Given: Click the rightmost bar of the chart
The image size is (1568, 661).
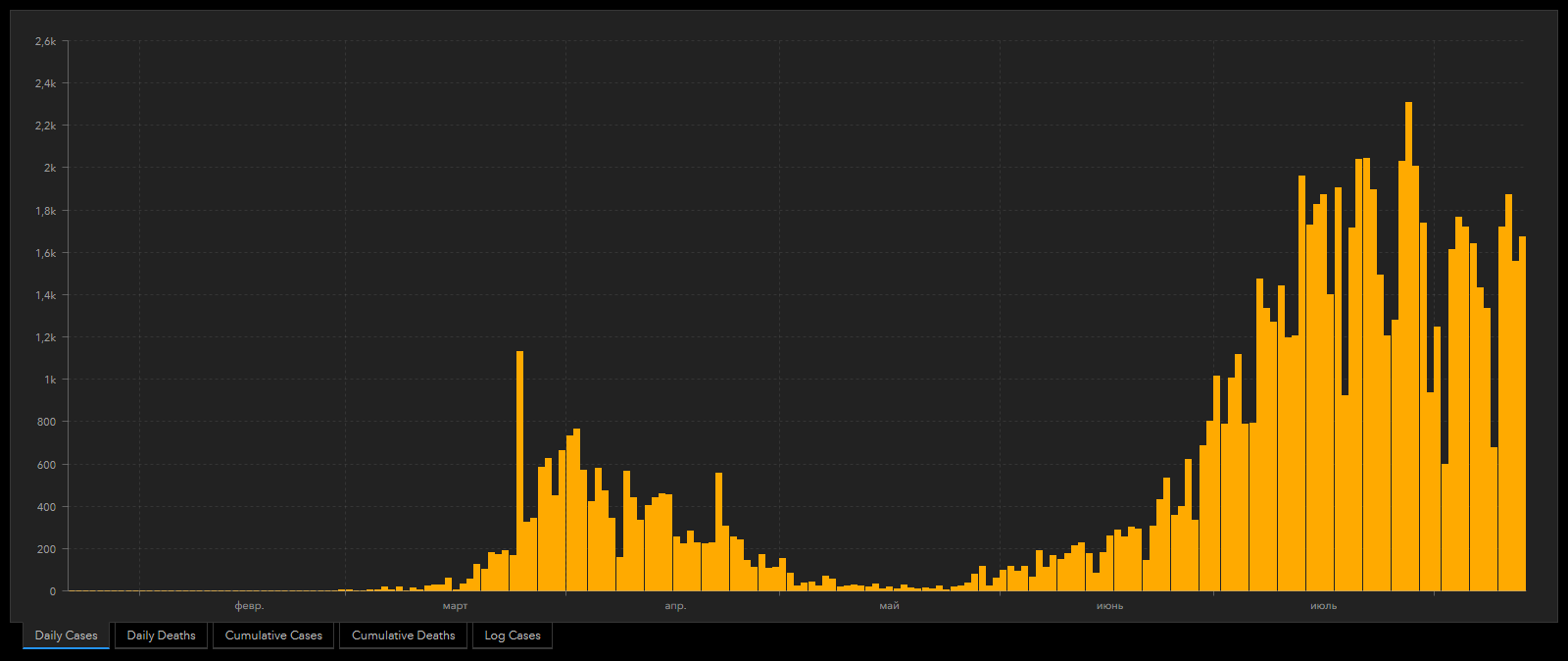Looking at the screenshot, I should pyautogui.click(x=1522, y=414).
